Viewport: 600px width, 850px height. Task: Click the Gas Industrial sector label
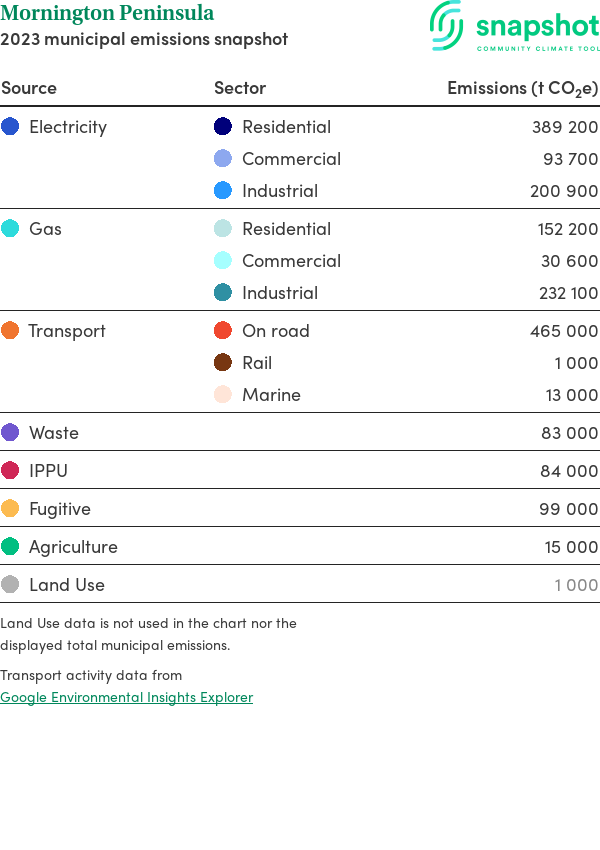click(280, 293)
